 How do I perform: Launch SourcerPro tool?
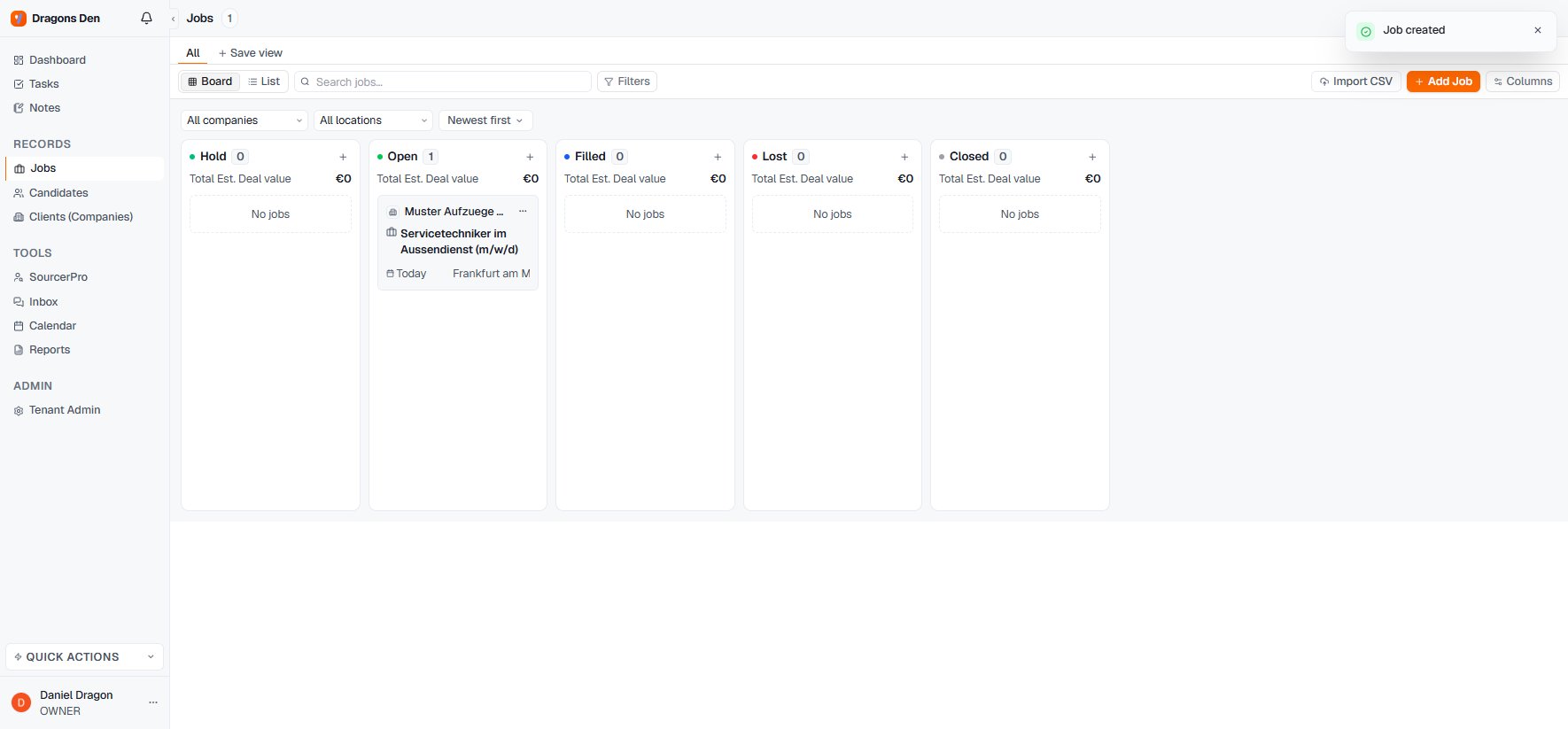[x=84, y=277]
